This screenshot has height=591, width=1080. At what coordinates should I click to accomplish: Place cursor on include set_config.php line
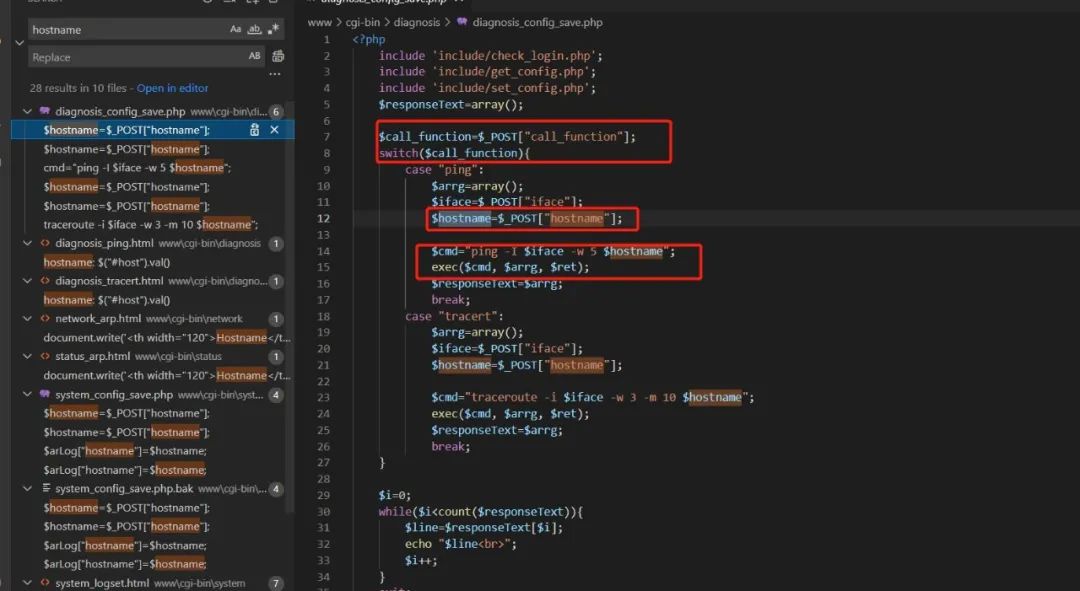(x=487, y=88)
